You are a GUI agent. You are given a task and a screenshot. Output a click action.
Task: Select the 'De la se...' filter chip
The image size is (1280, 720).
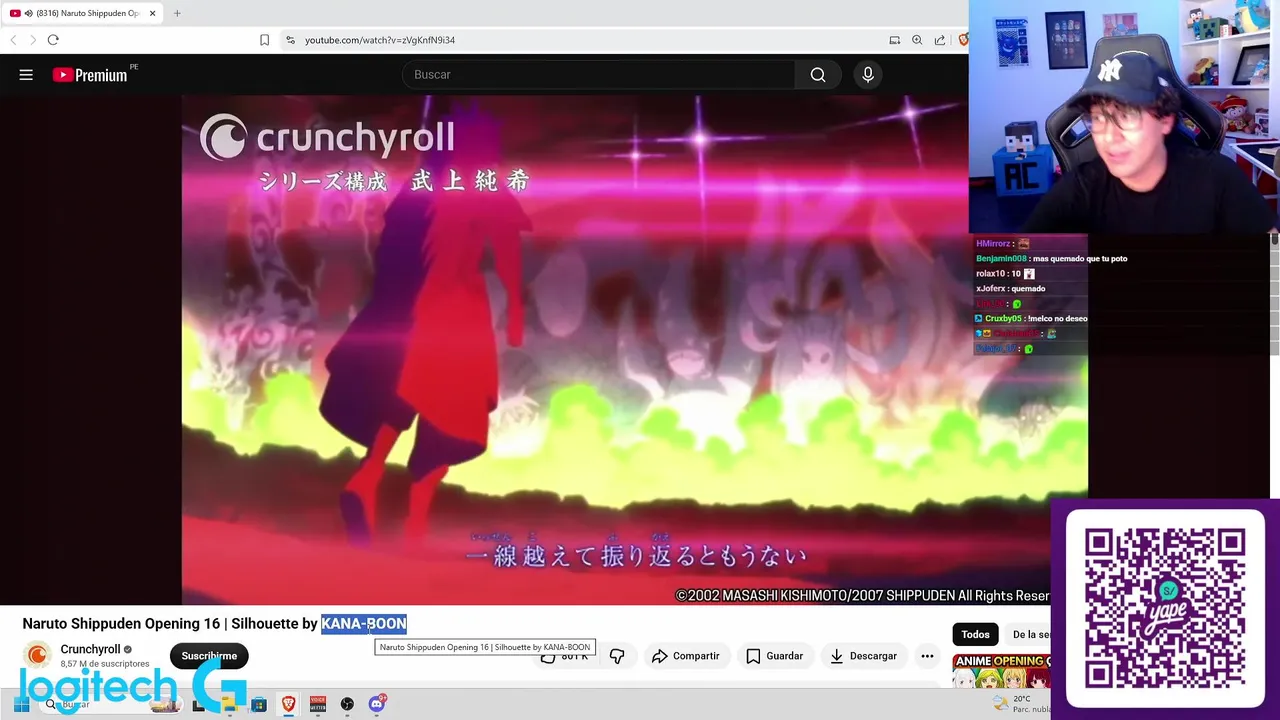pyautogui.click(x=1030, y=634)
